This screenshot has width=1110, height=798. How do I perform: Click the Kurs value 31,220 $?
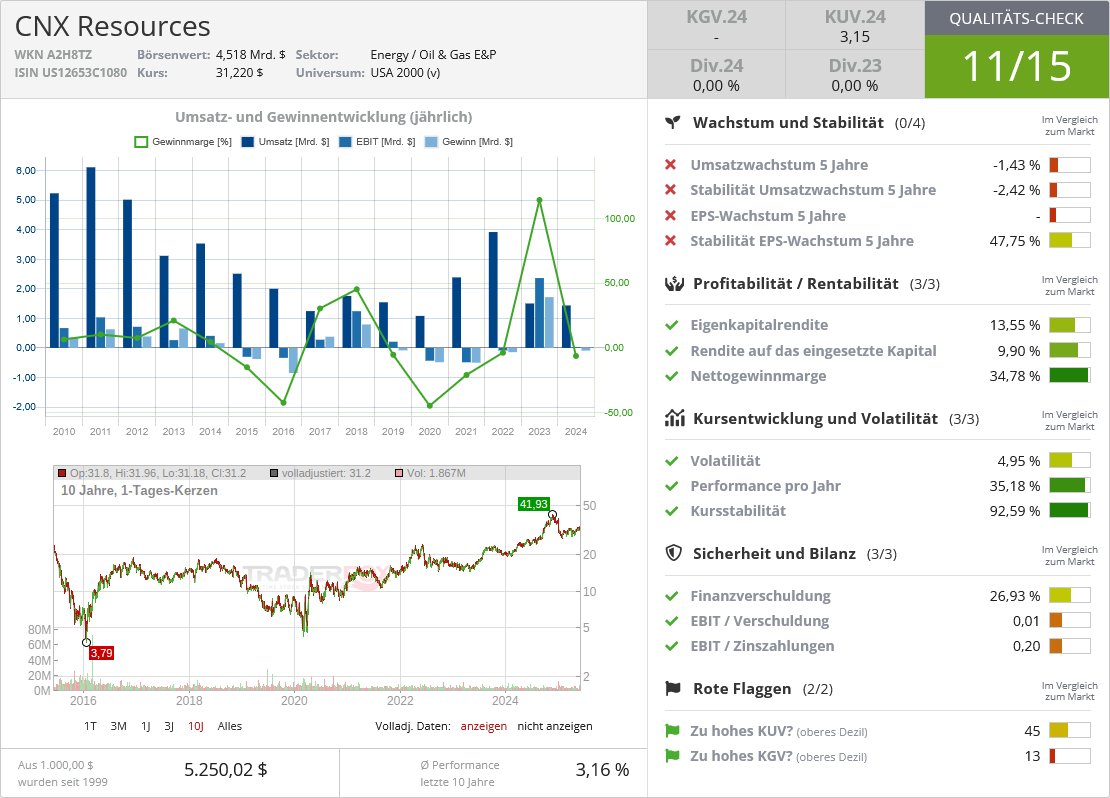pos(239,72)
